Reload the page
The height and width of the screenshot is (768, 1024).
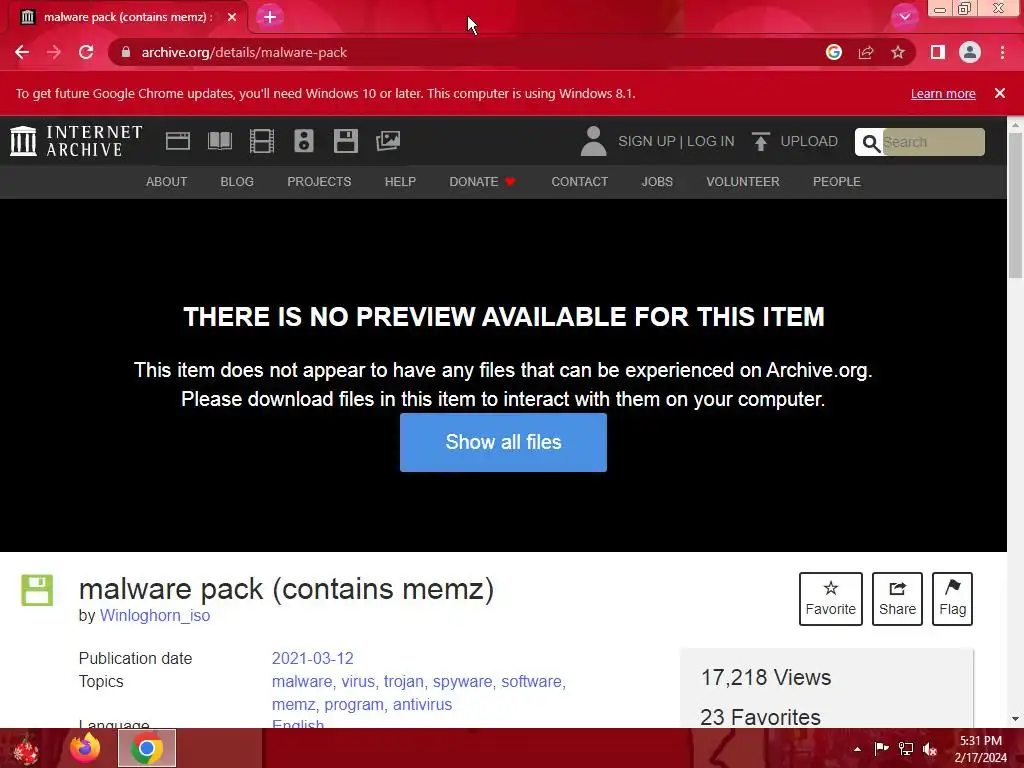click(x=86, y=52)
